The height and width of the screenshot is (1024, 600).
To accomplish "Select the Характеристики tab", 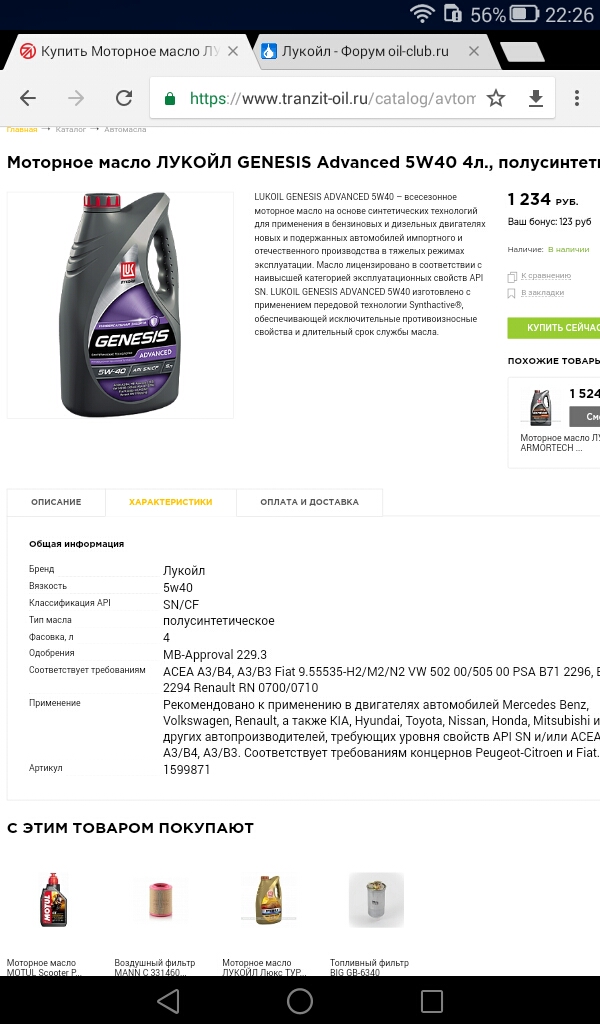I will (170, 502).
